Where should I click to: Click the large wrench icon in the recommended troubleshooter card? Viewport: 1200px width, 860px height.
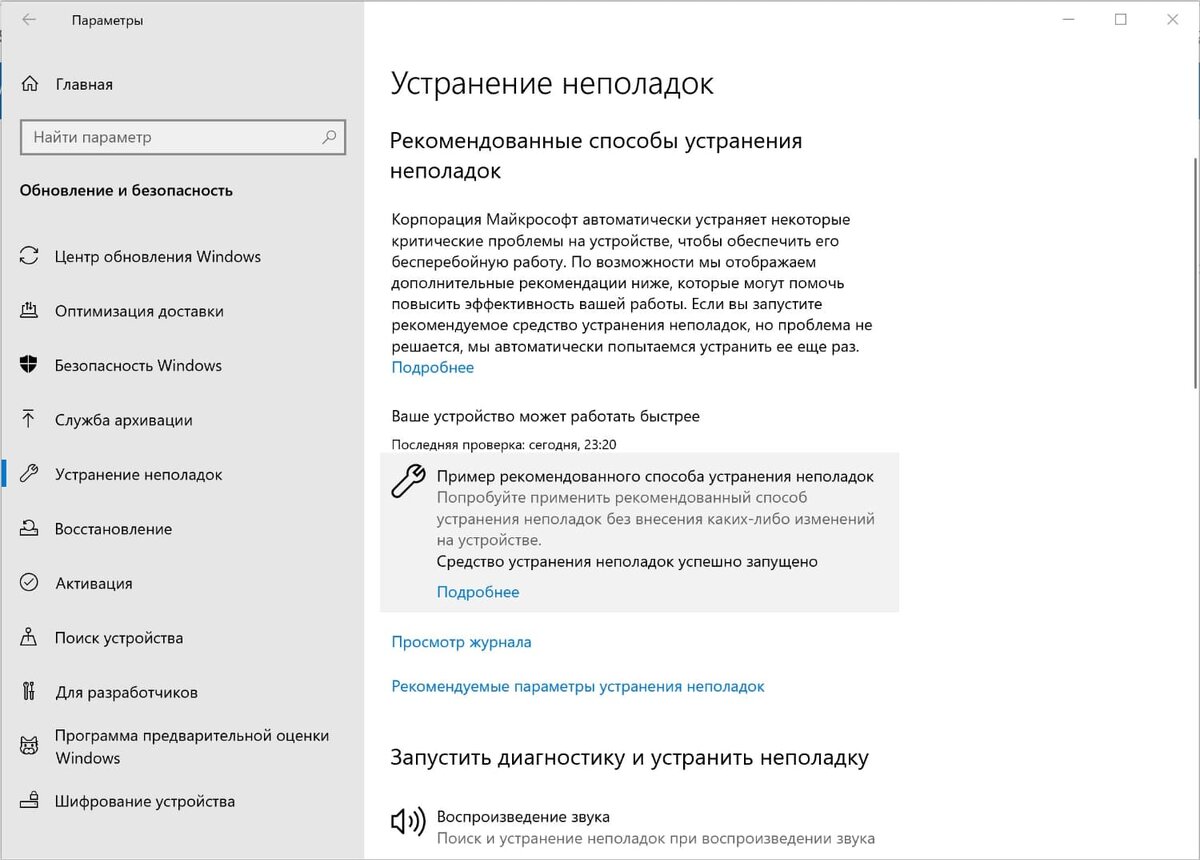pyautogui.click(x=407, y=482)
